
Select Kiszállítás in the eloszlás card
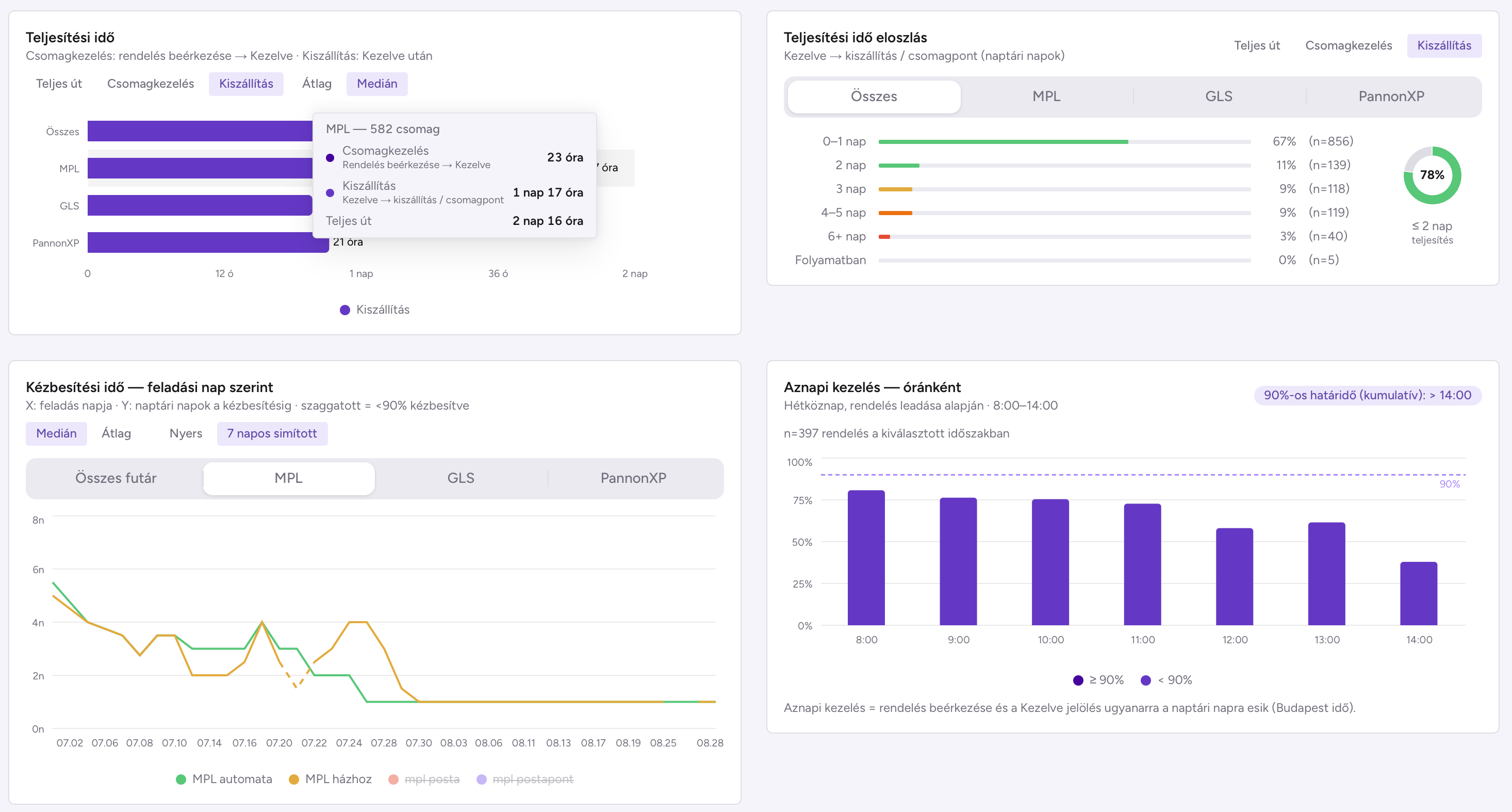(x=1444, y=46)
